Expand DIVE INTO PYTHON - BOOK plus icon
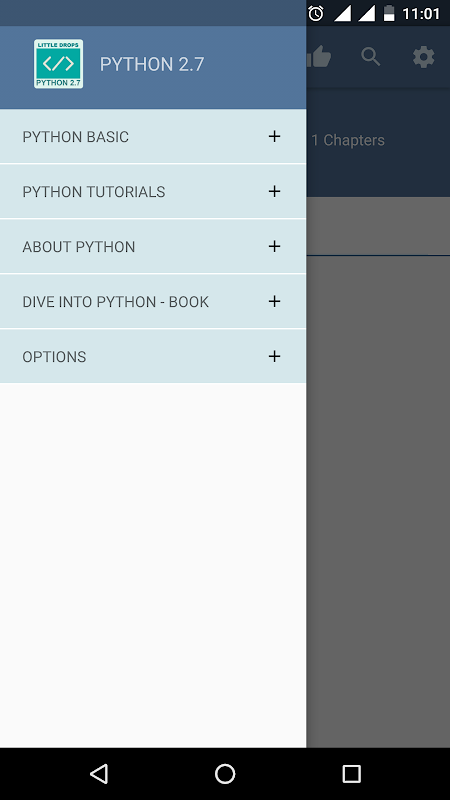450x800 pixels. pos(274,302)
